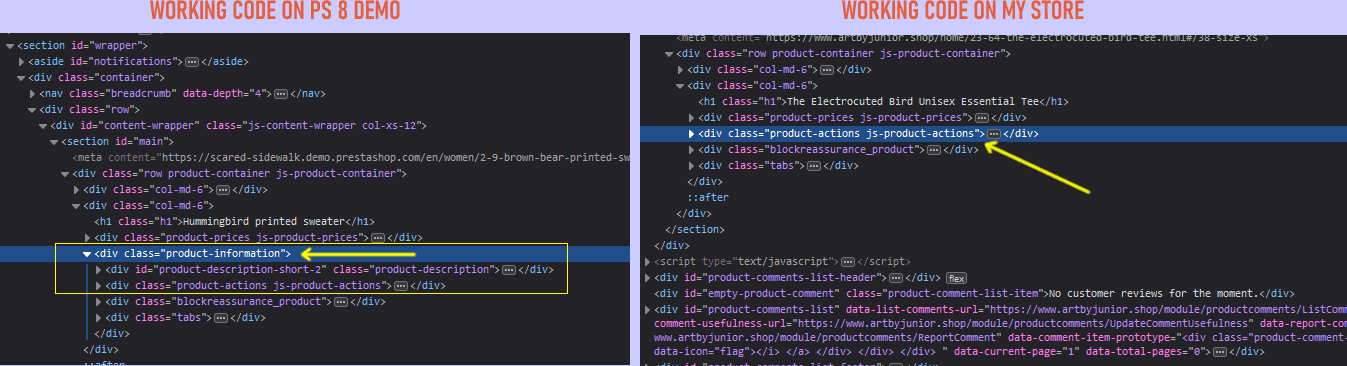Image resolution: width=1347 pixels, height=366 pixels.
Task: Expand the product-description-short-2 div node
Action: pyautogui.click(x=99, y=270)
